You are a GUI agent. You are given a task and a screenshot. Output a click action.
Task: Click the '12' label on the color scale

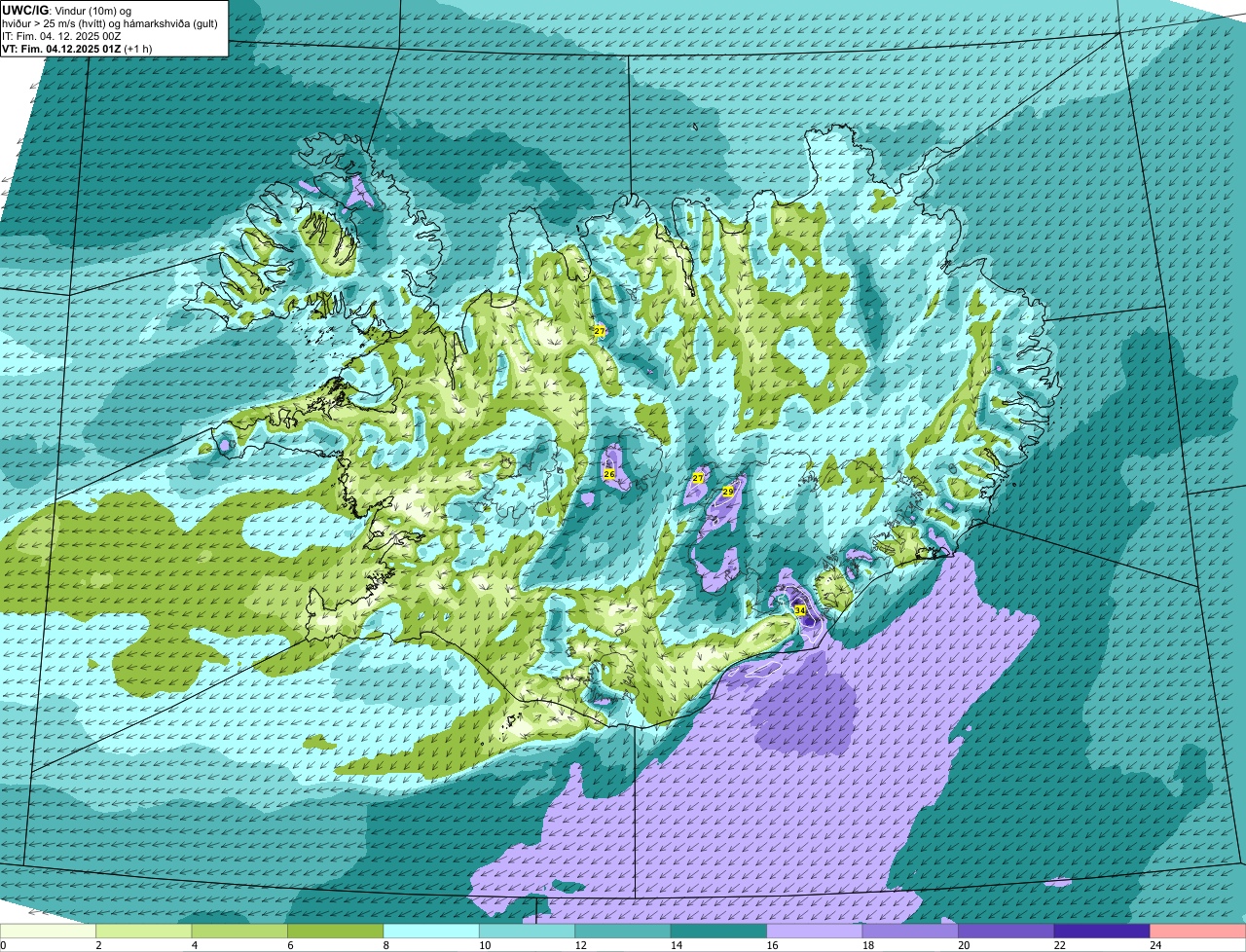(x=579, y=945)
